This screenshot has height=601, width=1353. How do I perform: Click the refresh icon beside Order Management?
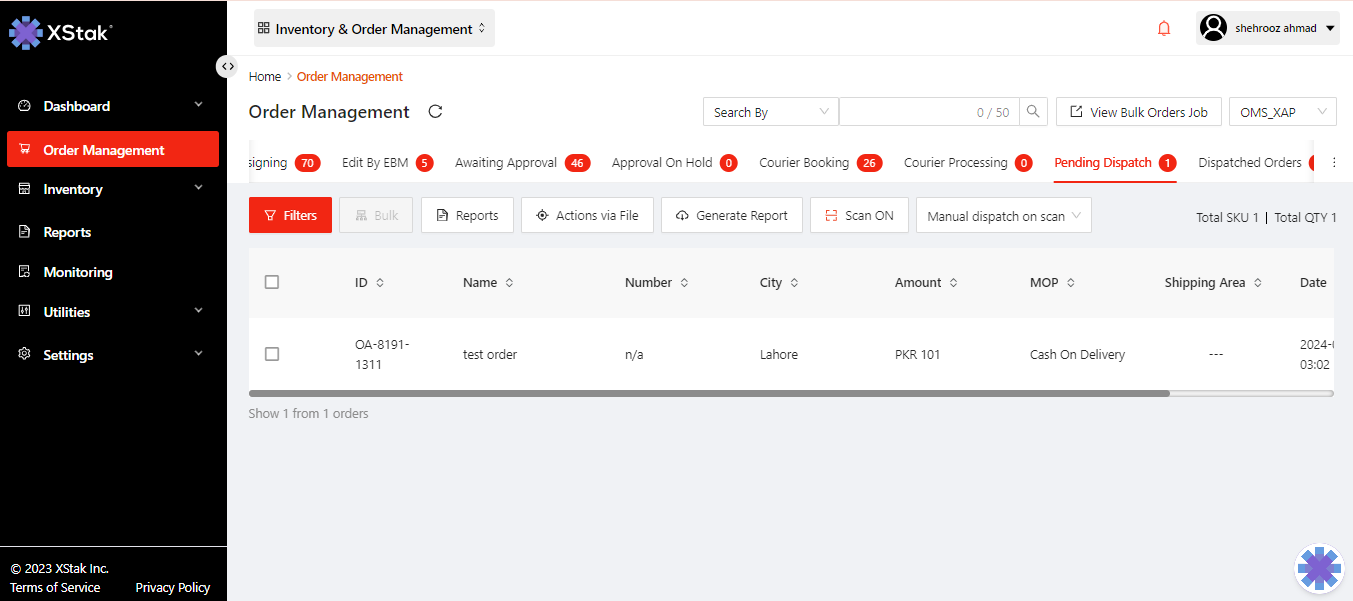(435, 112)
